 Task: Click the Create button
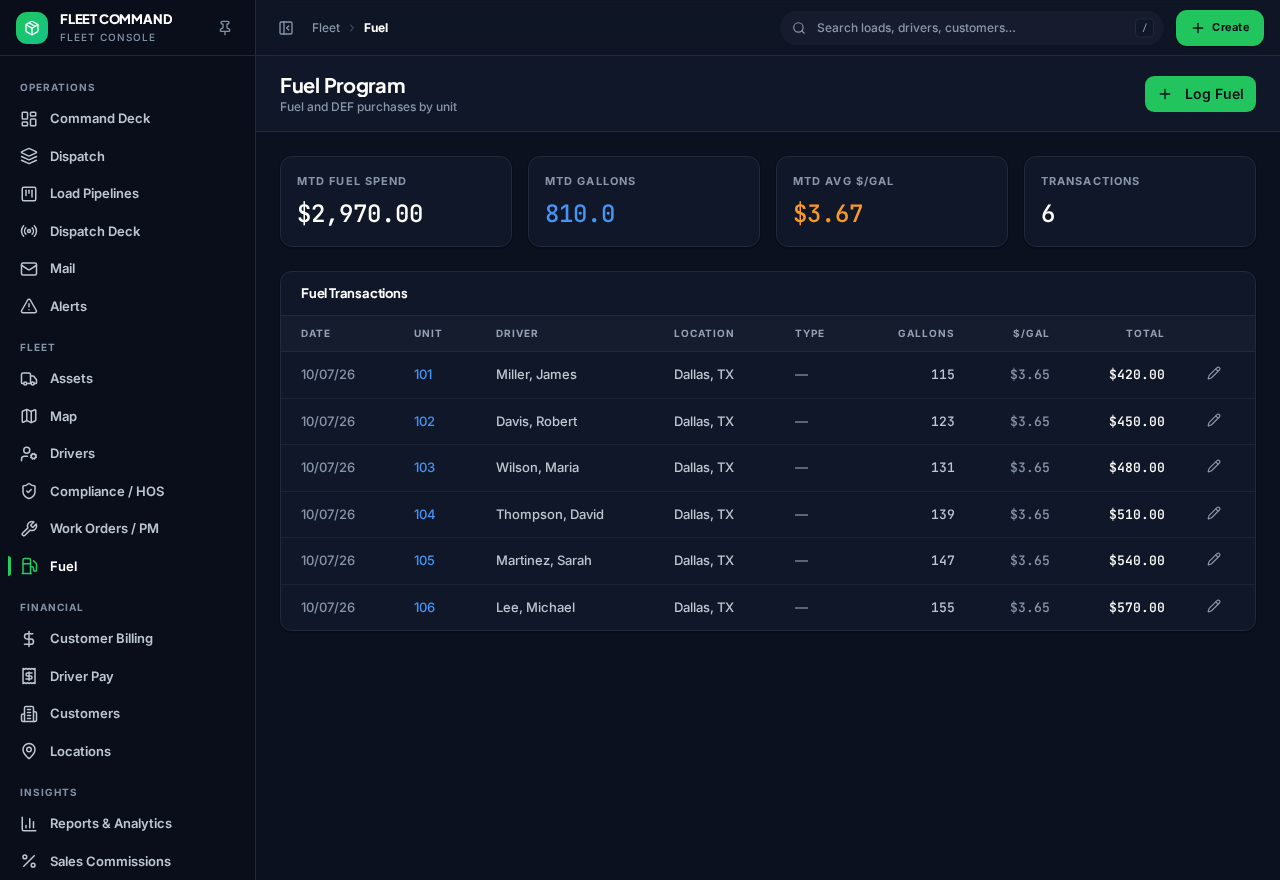[1220, 28]
